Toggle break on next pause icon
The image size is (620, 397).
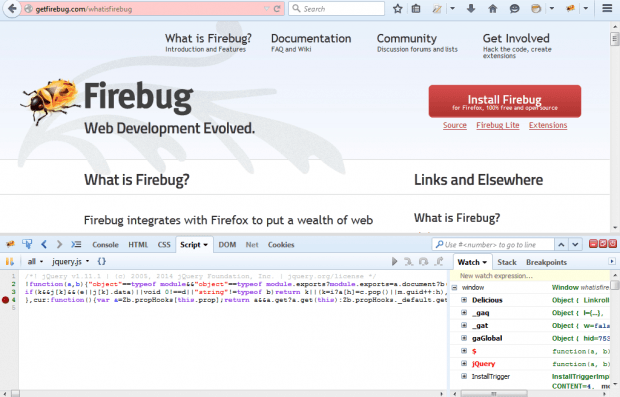click(x=9, y=261)
